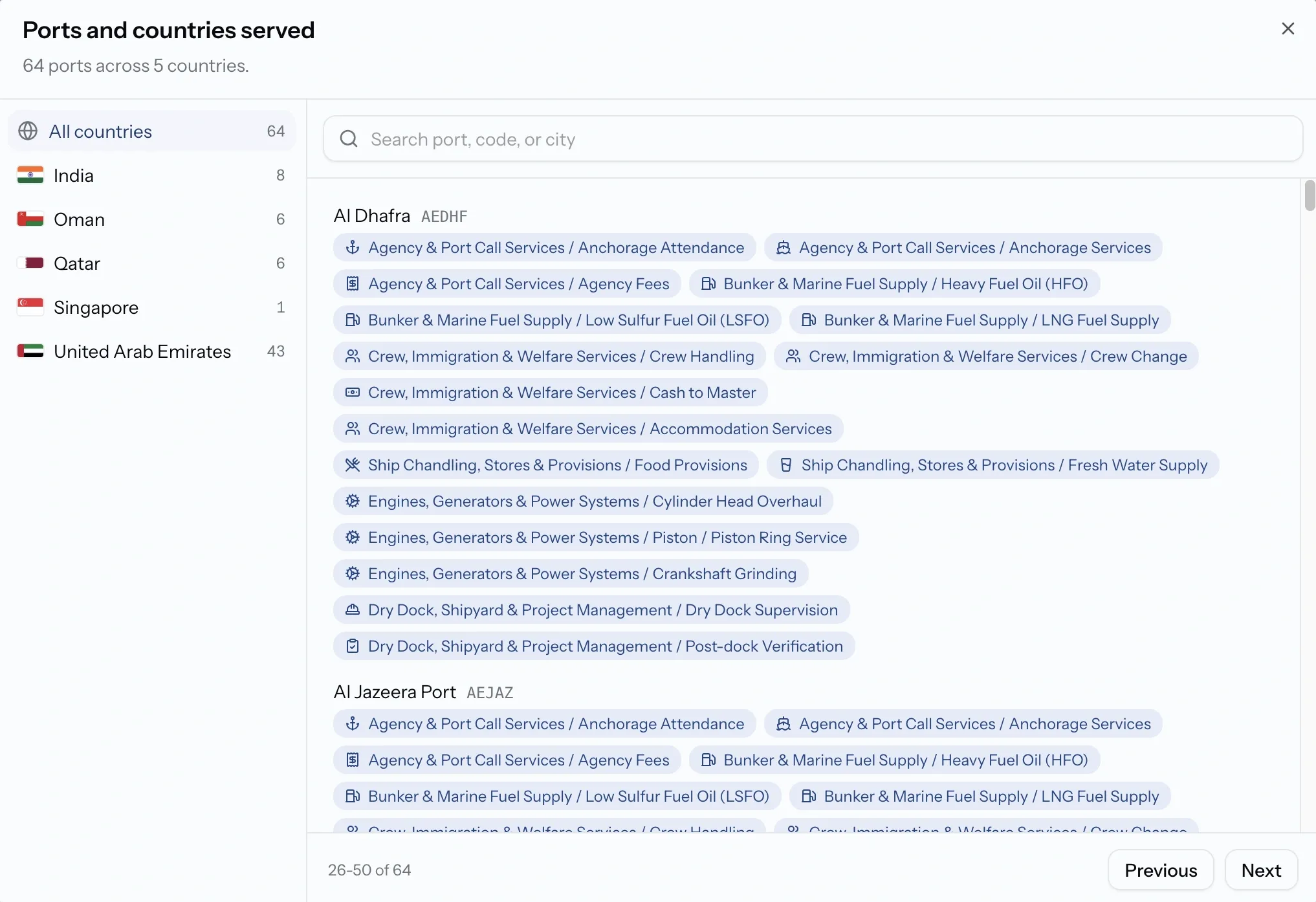Click the All countries count 64

pos(276,131)
